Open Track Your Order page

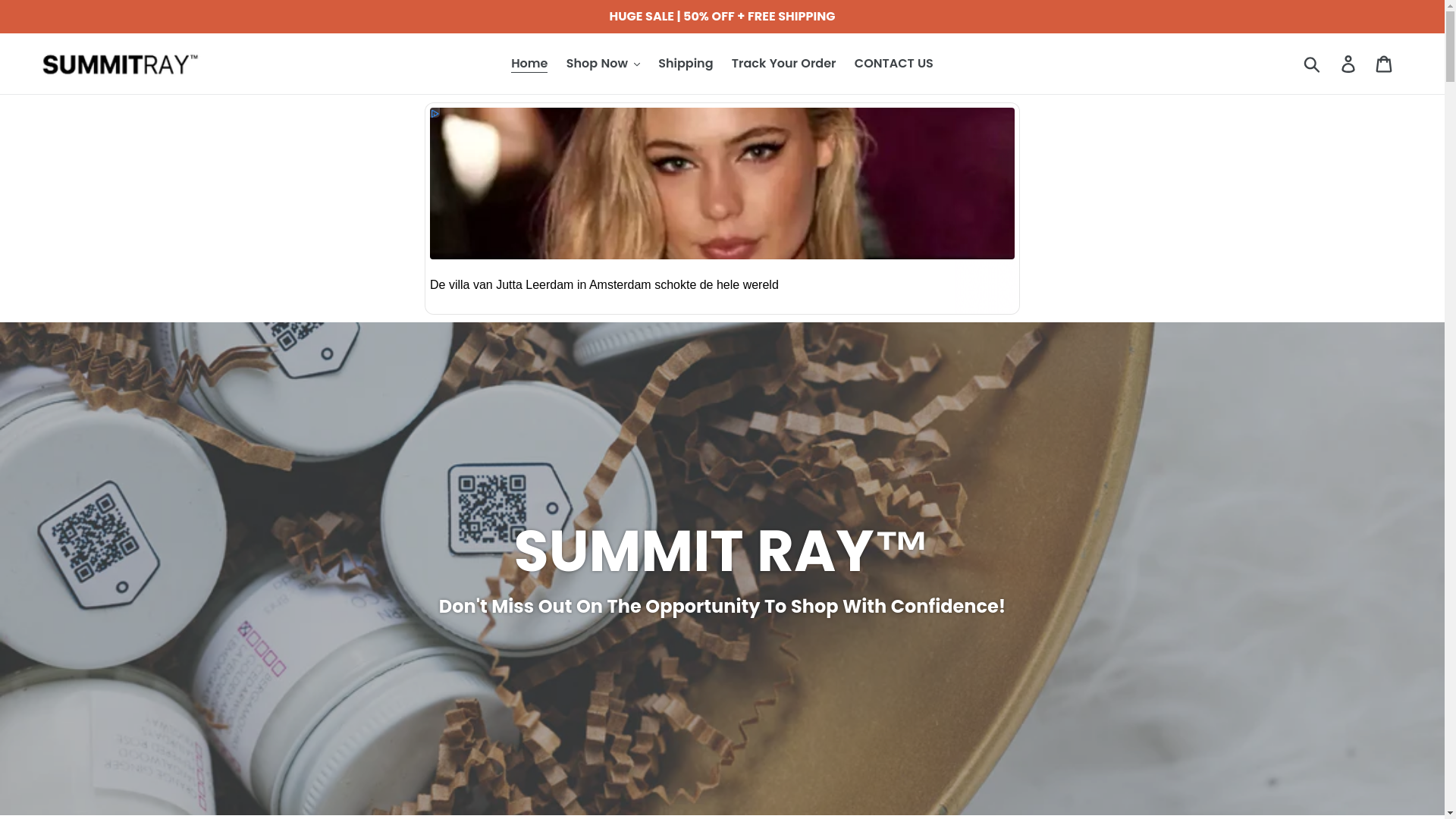point(783,64)
